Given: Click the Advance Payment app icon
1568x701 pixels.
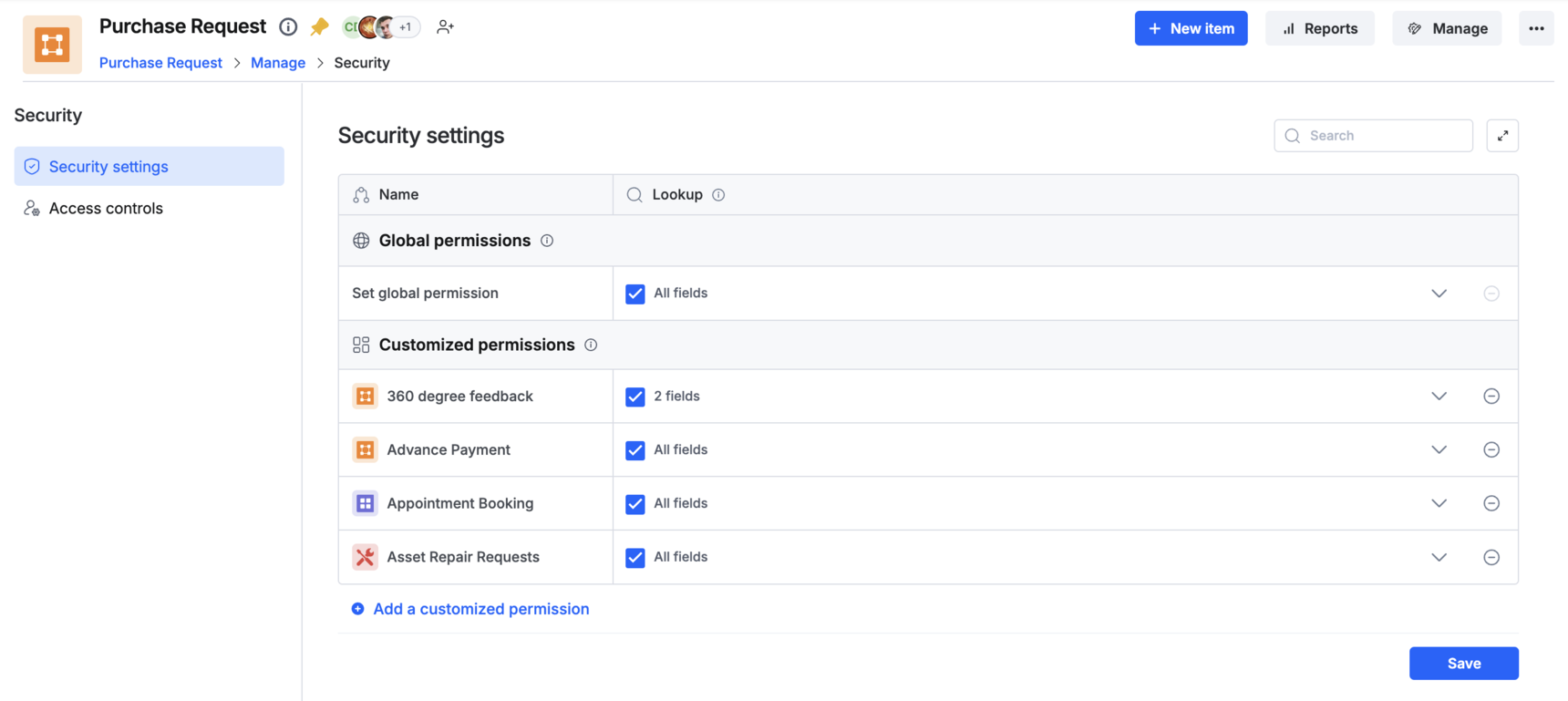Looking at the screenshot, I should point(365,449).
